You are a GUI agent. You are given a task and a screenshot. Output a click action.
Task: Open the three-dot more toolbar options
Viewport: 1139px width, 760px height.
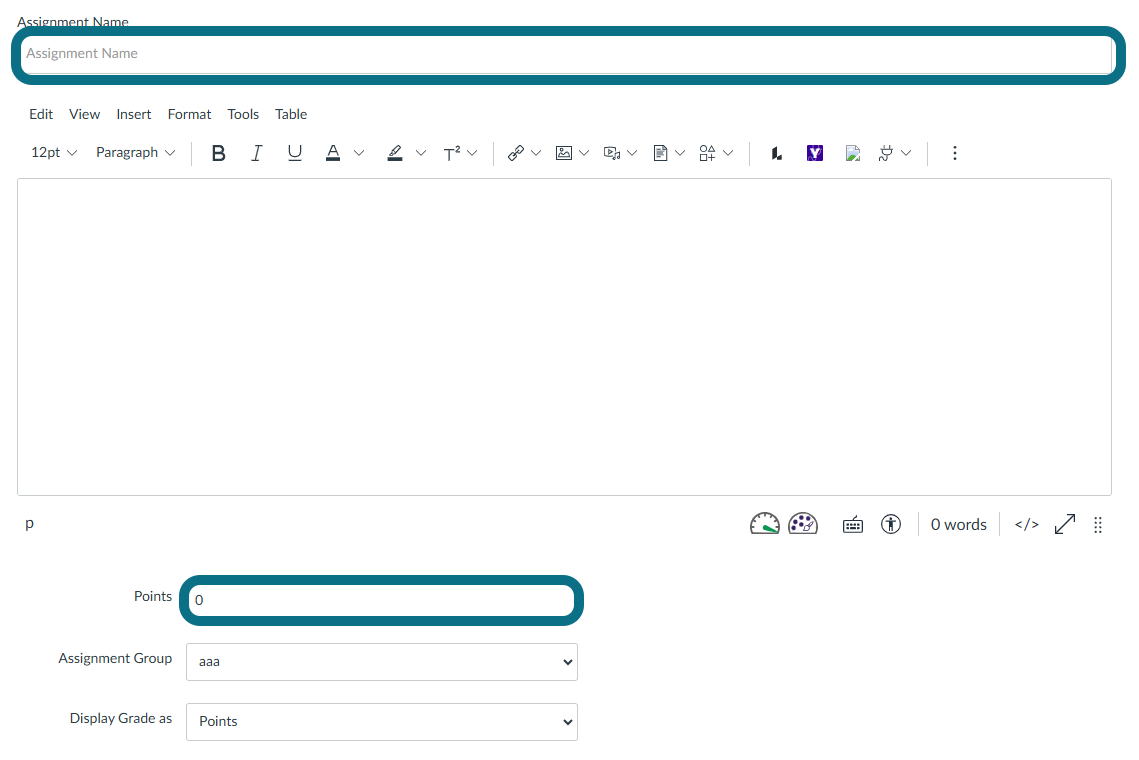click(954, 153)
